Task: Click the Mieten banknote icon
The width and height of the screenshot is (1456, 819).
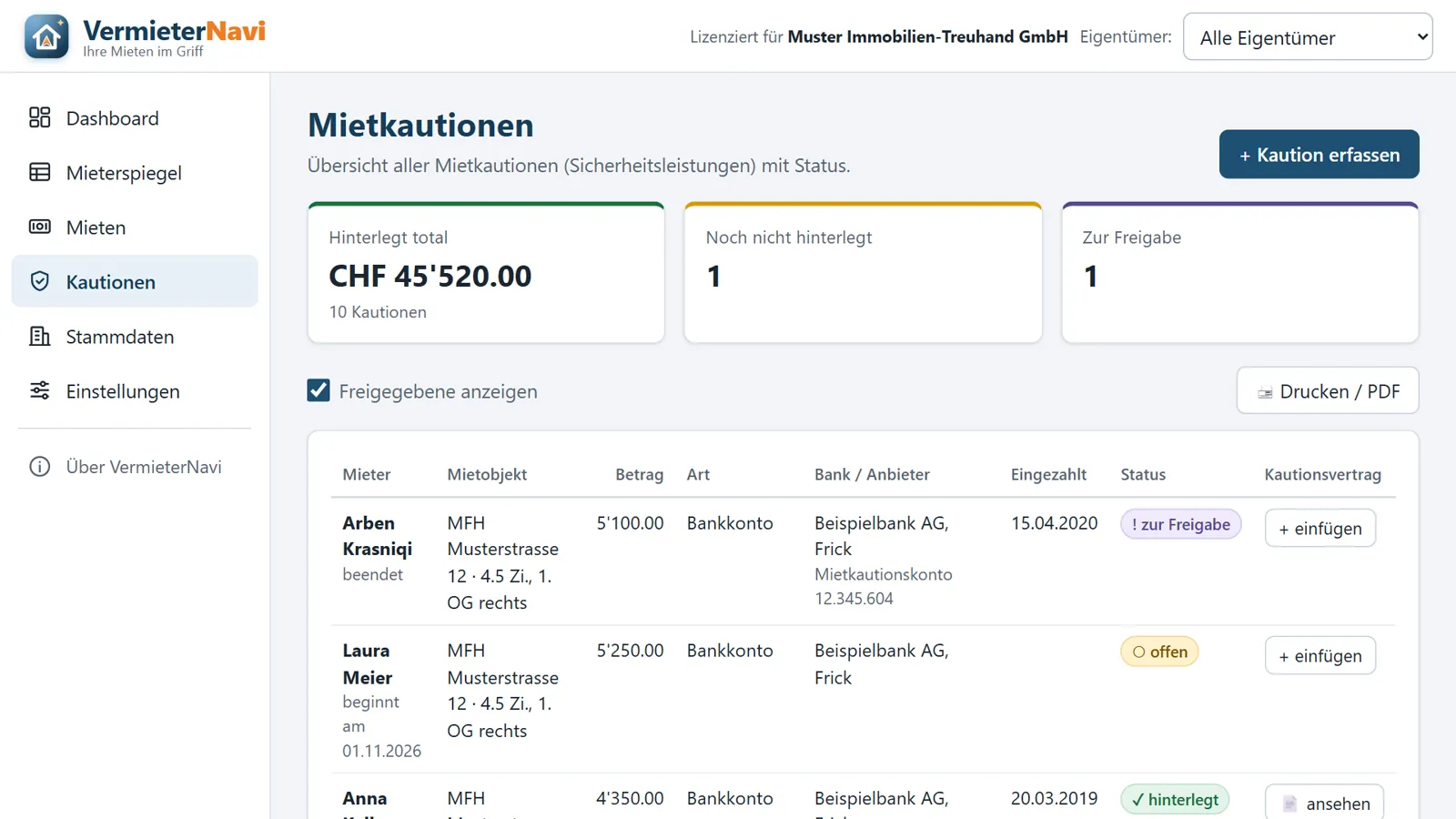Action: click(x=40, y=227)
